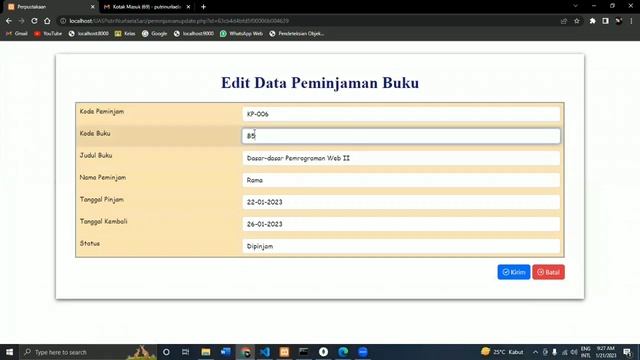The width and height of the screenshot is (640, 360).
Task: Click the Tanggal Kembali label
Action: coord(104,221)
